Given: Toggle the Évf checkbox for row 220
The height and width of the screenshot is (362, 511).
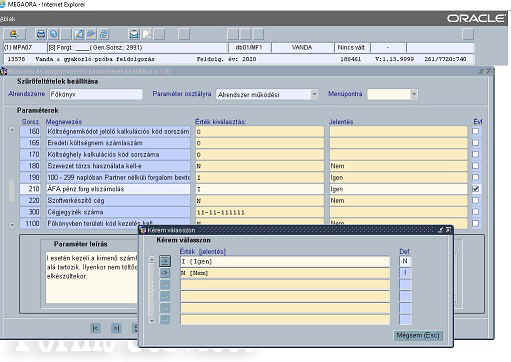Looking at the screenshot, I should coord(476,200).
